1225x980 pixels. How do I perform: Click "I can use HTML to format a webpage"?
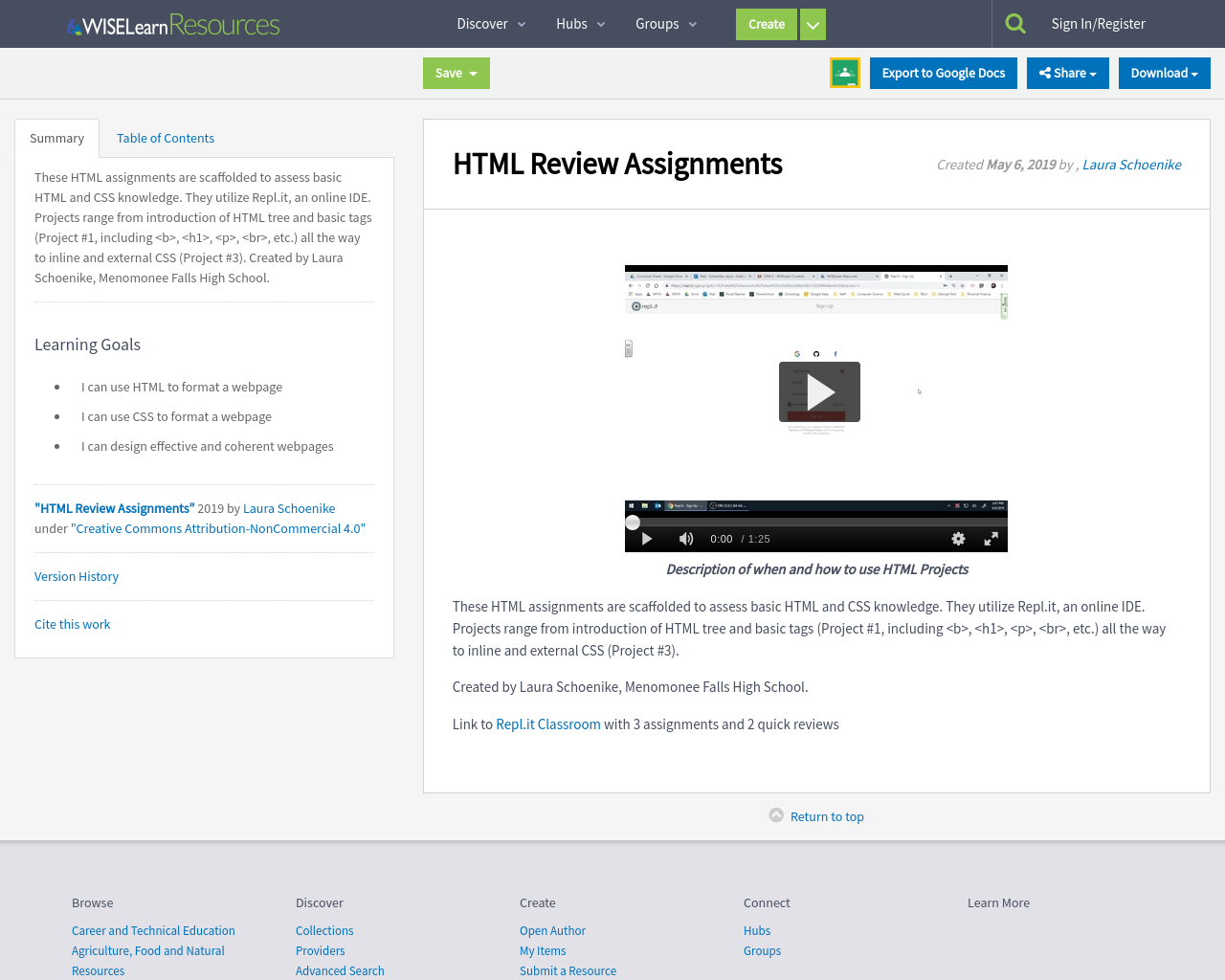[182, 387]
